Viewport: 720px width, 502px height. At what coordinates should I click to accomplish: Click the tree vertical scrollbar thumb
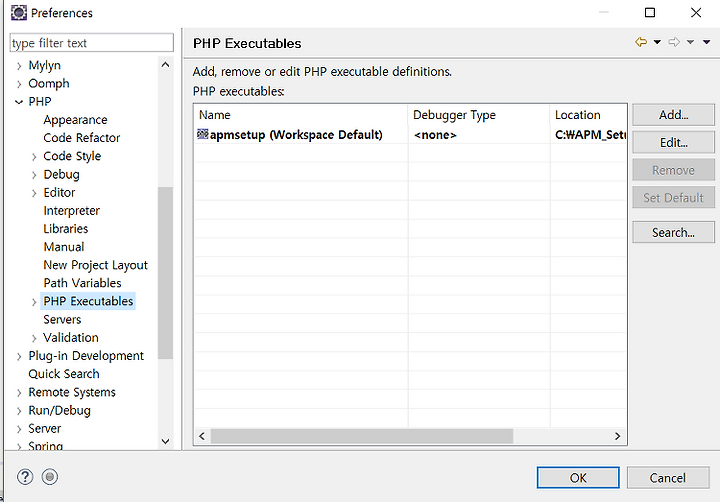click(165, 273)
